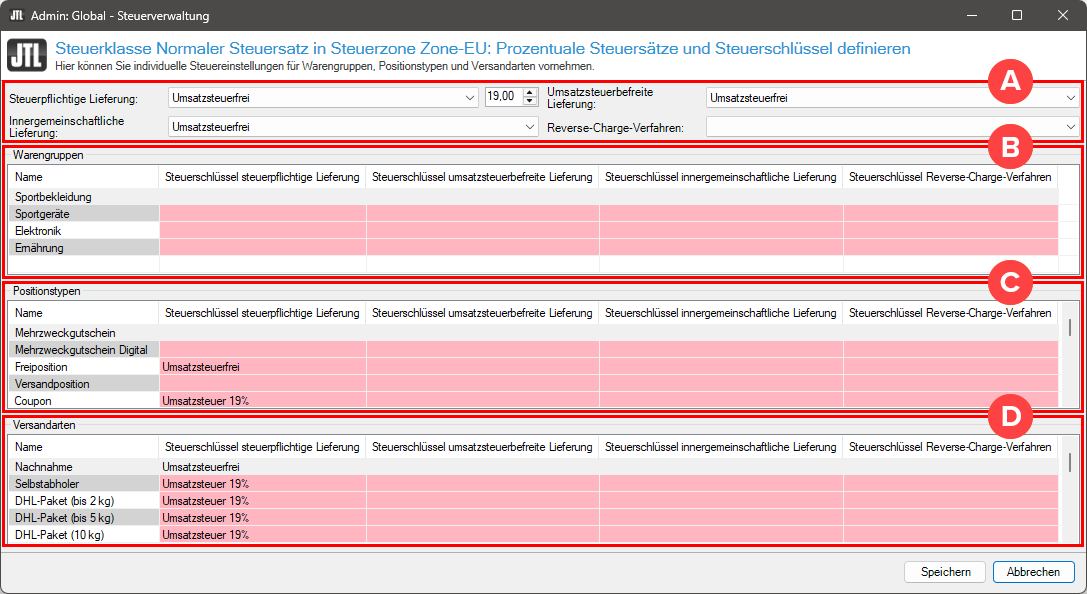This screenshot has width=1087, height=594.
Task: Expand the Reverse-Charge-Verfahren dropdown
Action: (1070, 128)
